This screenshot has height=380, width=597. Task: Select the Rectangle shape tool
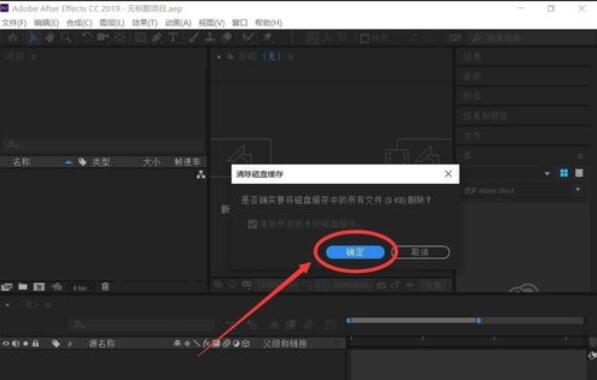(x=140, y=38)
